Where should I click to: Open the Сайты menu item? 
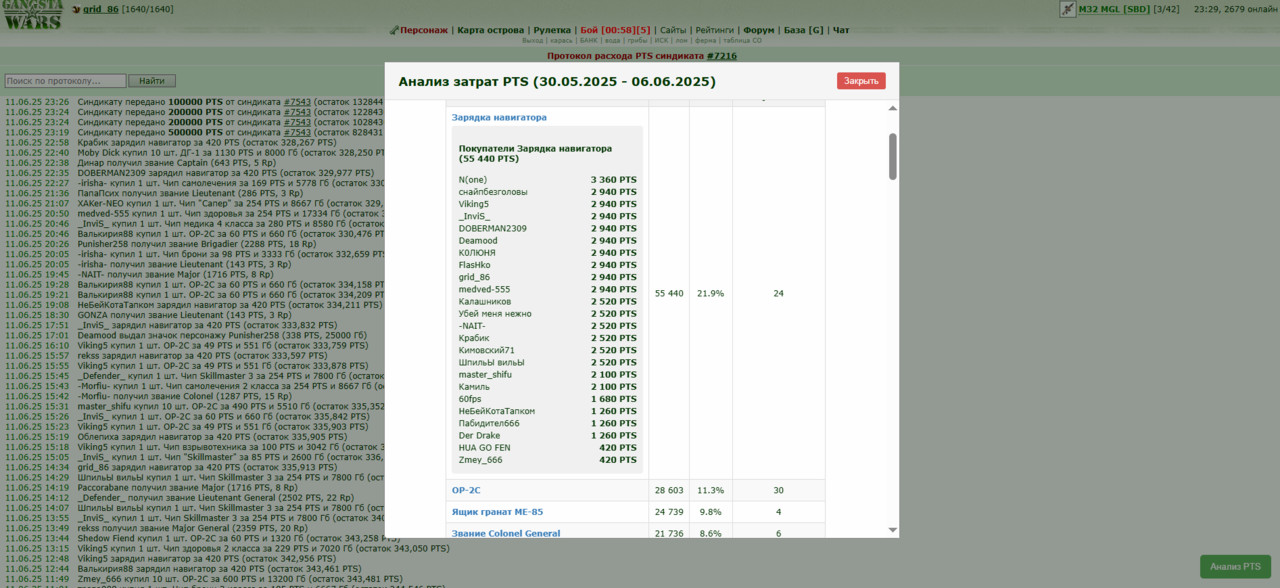click(673, 31)
